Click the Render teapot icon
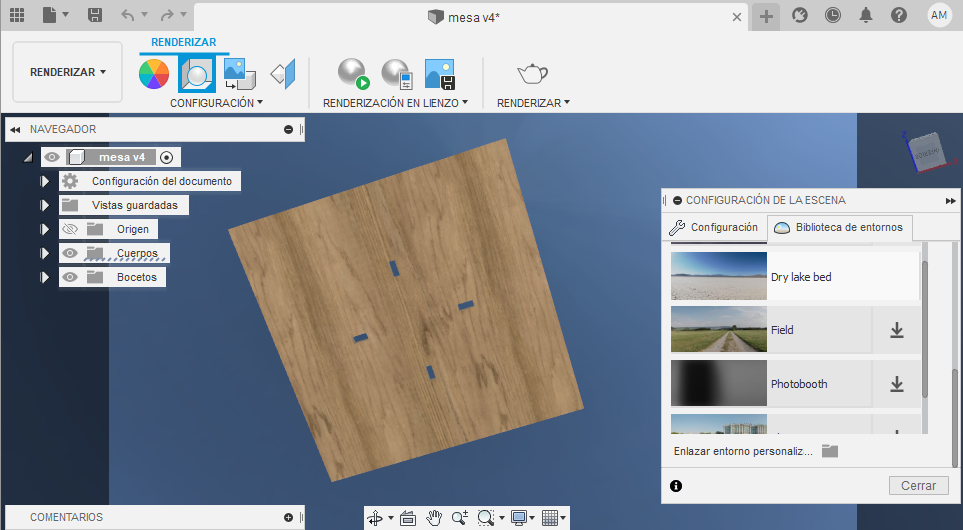 (x=532, y=74)
